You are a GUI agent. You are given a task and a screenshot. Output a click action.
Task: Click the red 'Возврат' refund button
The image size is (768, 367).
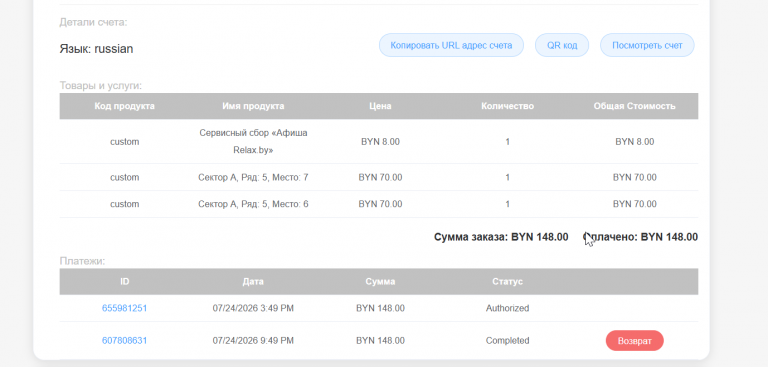click(634, 341)
